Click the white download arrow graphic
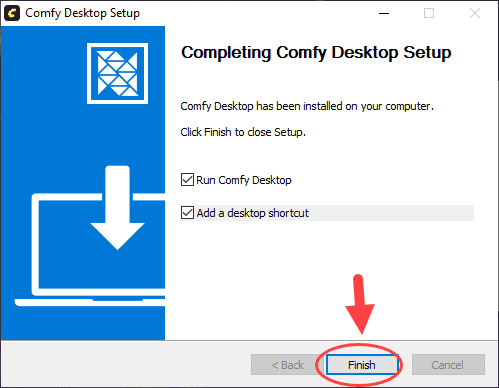 (117, 207)
